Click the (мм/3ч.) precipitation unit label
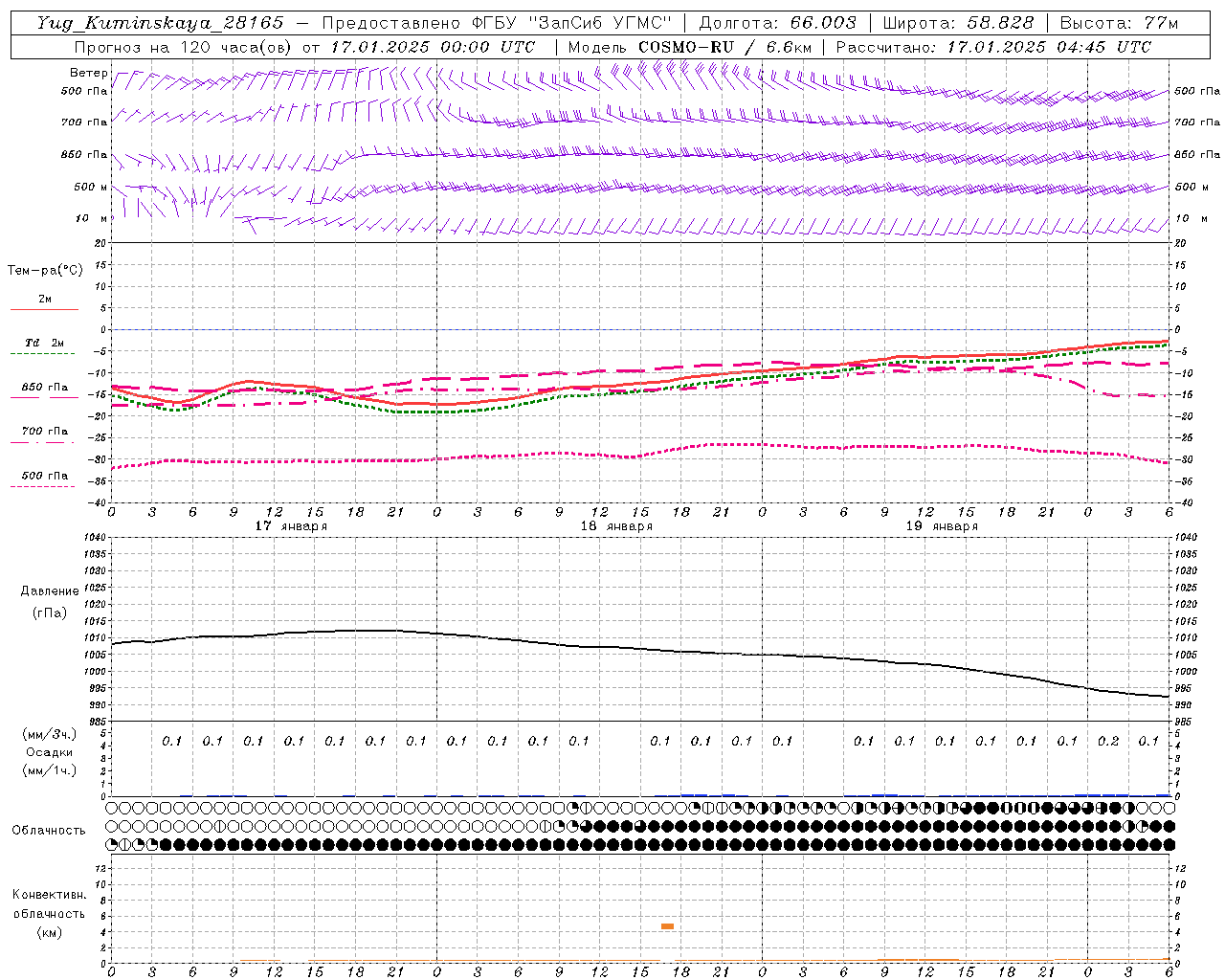The height and width of the screenshot is (980, 1225). click(x=50, y=734)
